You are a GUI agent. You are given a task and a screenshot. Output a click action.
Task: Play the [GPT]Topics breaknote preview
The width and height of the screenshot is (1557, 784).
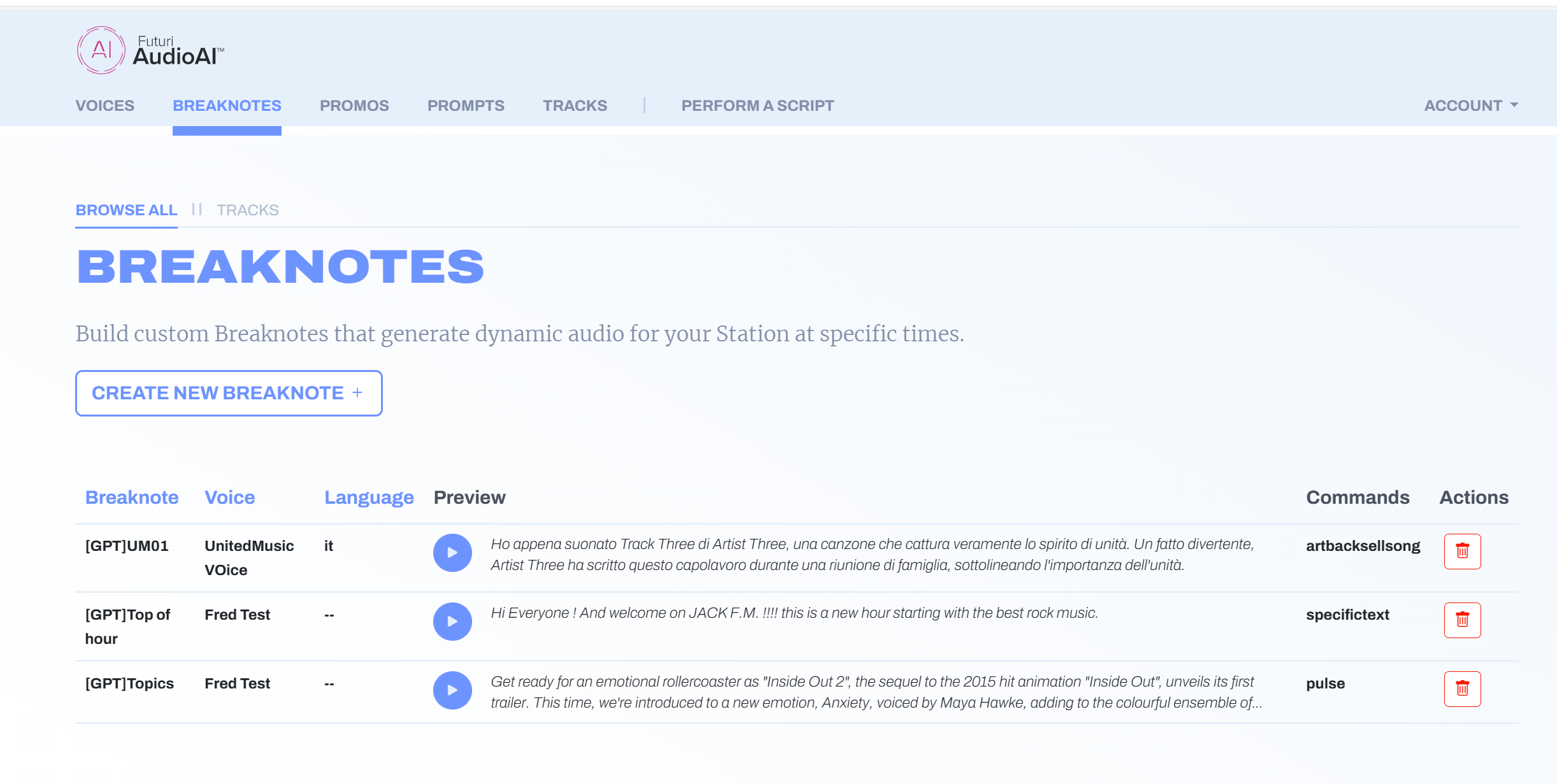tap(452, 690)
